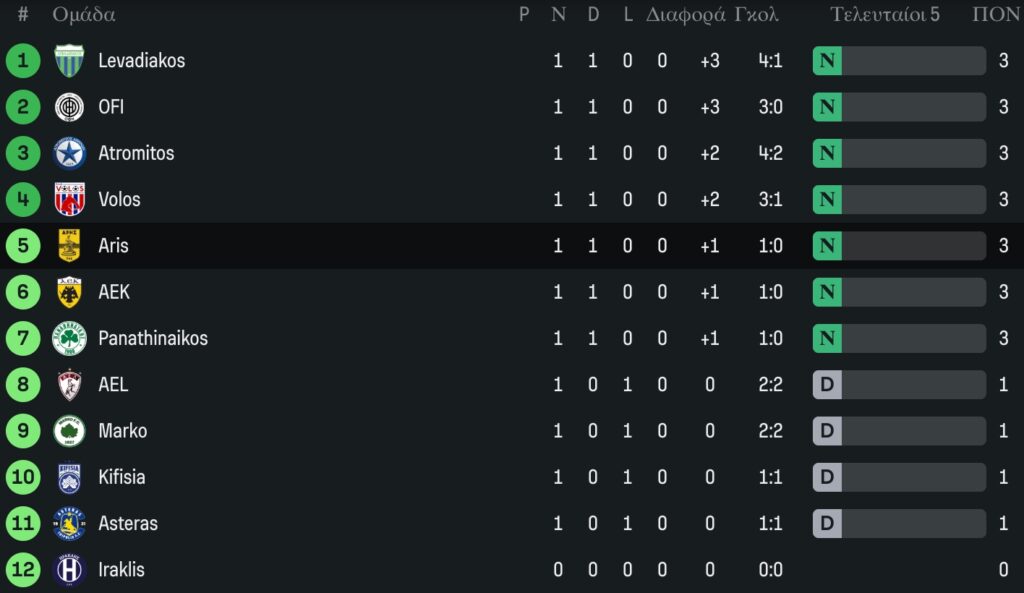Click the Ομάδα column header
1024x593 pixels.
click(x=84, y=15)
